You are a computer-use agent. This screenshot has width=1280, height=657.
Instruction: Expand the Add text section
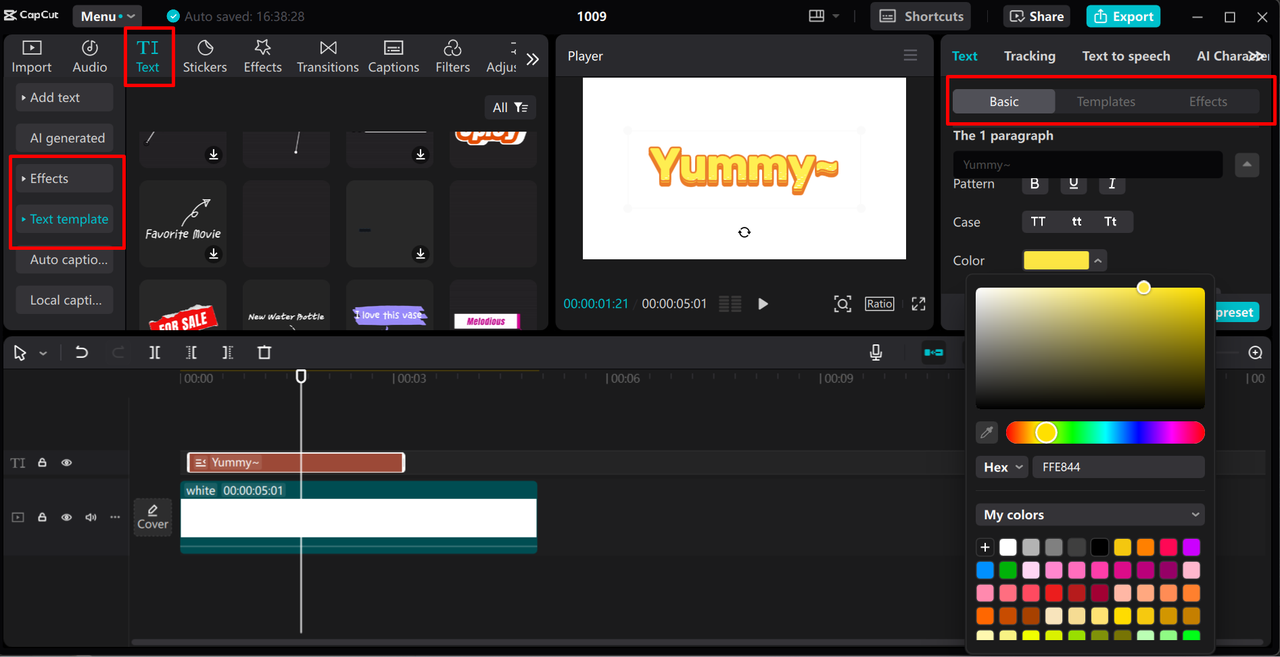click(x=65, y=97)
